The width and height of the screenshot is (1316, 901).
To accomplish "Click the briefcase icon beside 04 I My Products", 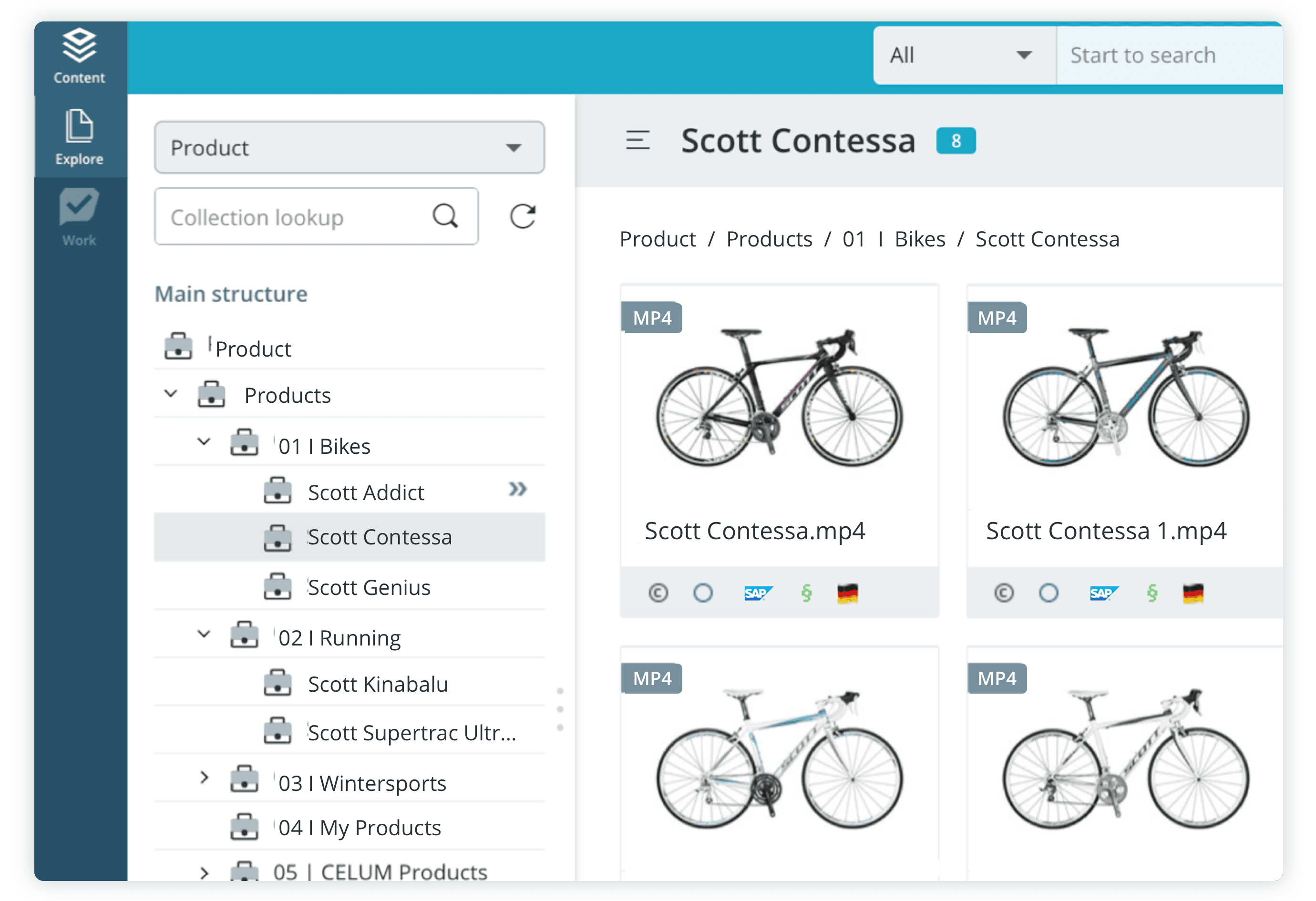I will pyautogui.click(x=245, y=826).
